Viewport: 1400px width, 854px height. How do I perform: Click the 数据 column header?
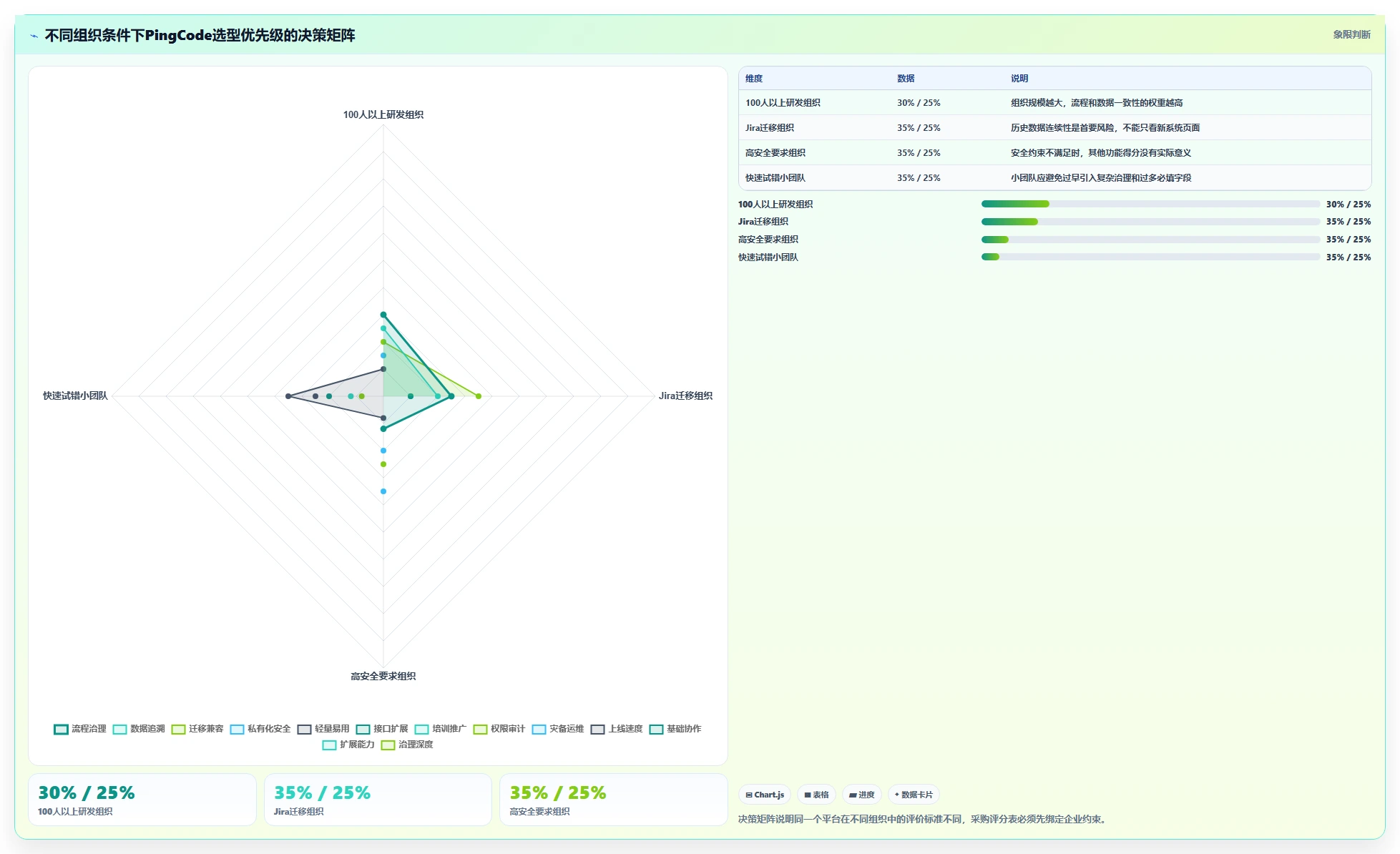906,79
